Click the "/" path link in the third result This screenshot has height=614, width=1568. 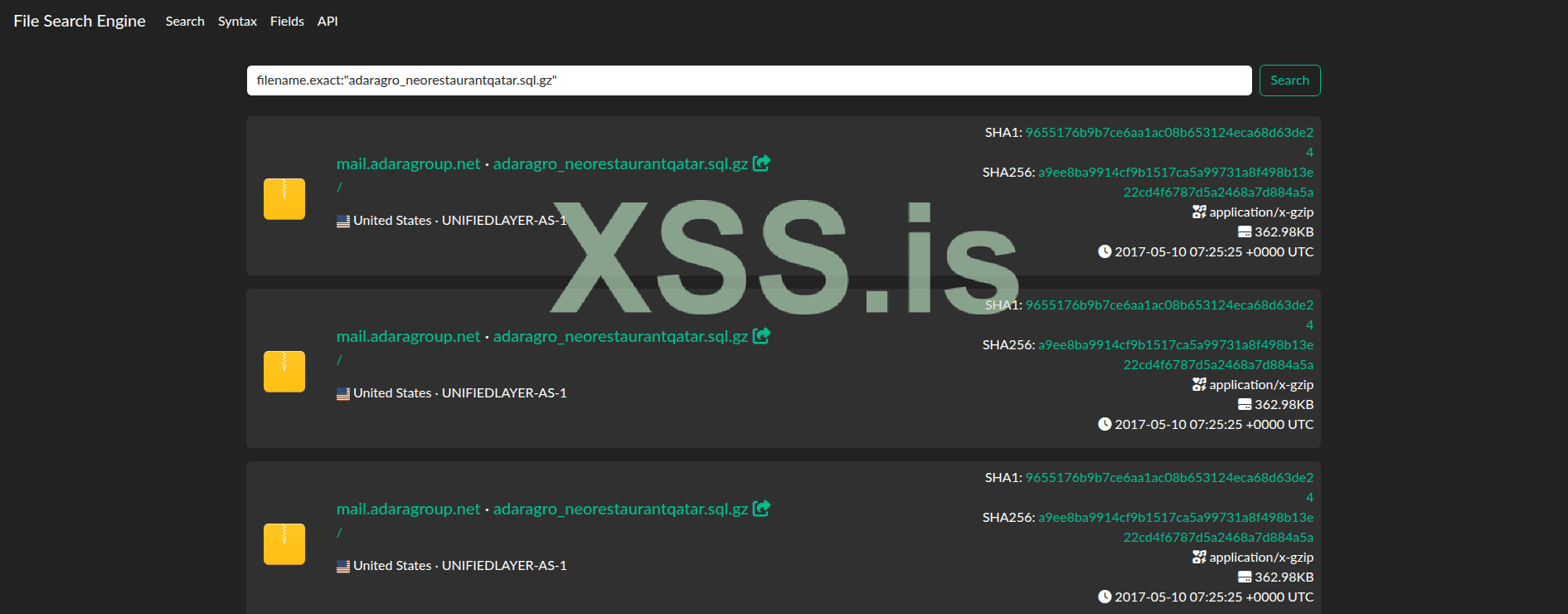(x=339, y=533)
